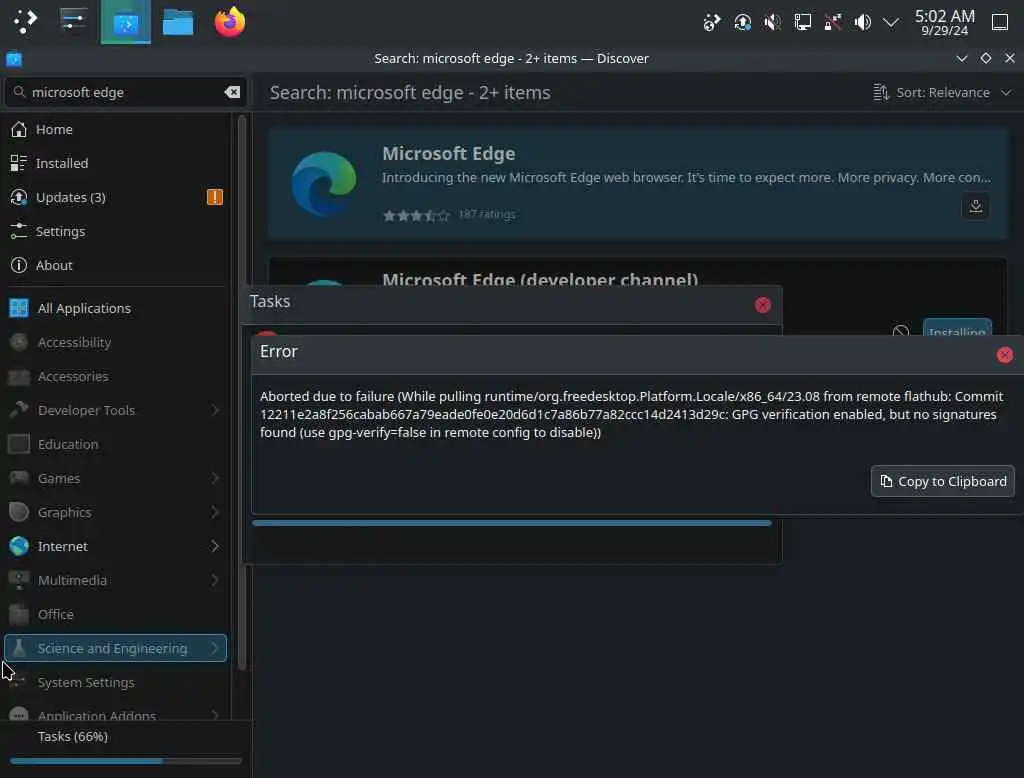Open Updates (3) page
This screenshot has width=1024, height=778.
point(116,197)
